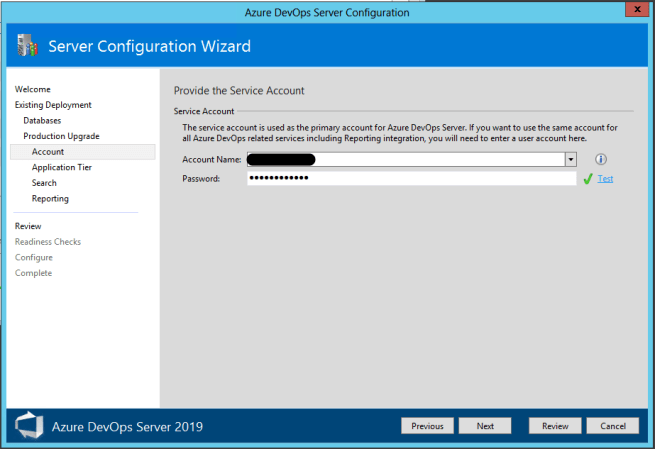Click the Password input field
Image resolution: width=655 pixels, height=449 pixels.
point(411,178)
